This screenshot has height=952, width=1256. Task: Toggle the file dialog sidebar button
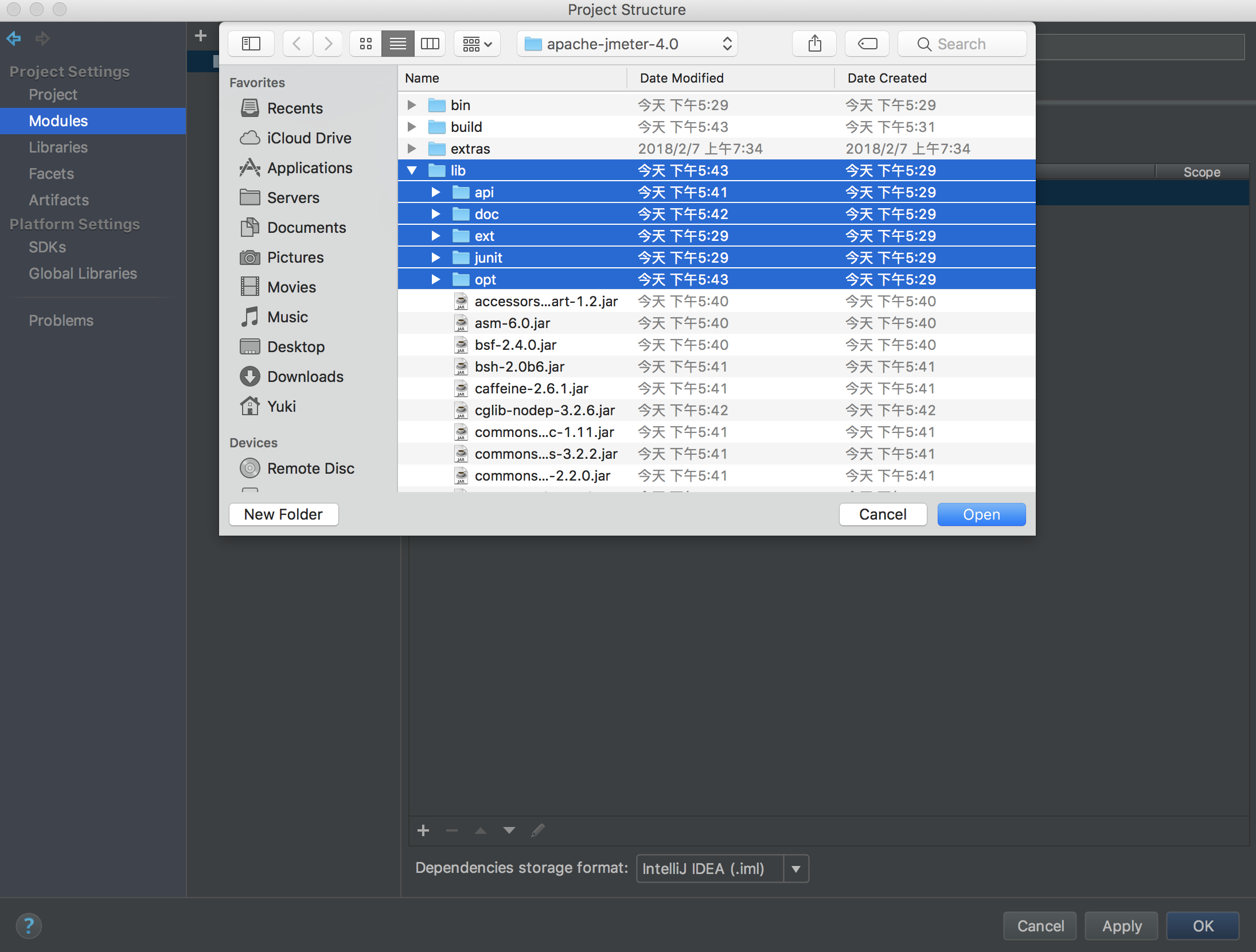click(251, 44)
